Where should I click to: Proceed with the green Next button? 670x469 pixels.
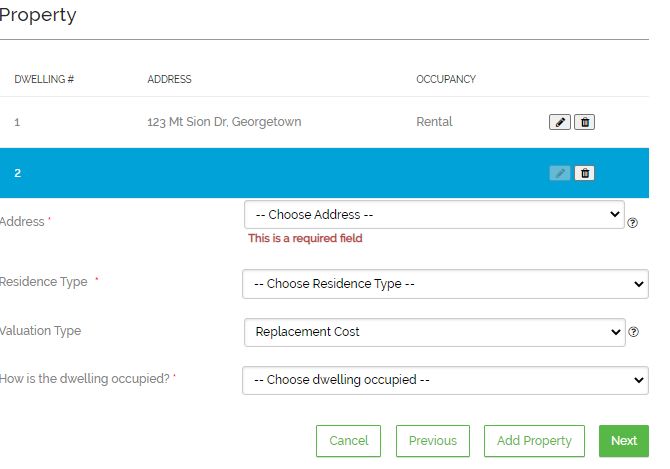pos(624,441)
